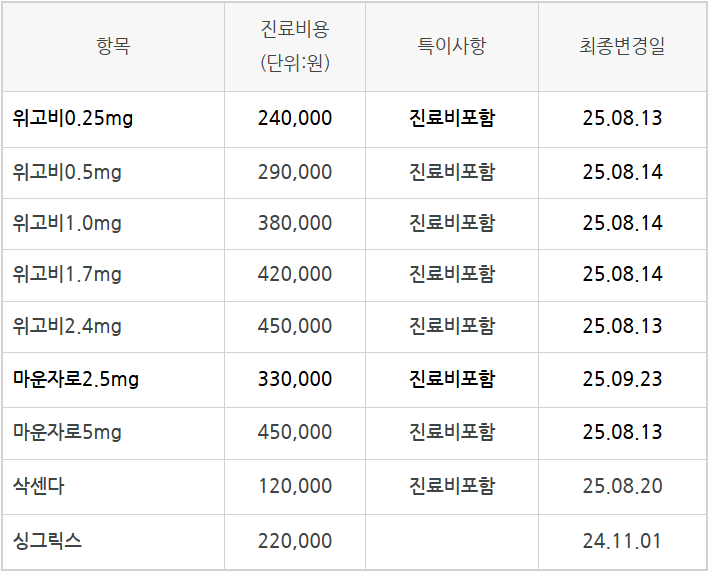Click the 항목 column header

(113, 46)
